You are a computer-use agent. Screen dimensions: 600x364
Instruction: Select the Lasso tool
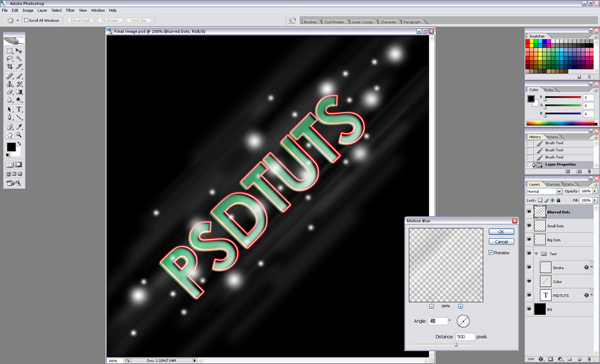point(10,59)
